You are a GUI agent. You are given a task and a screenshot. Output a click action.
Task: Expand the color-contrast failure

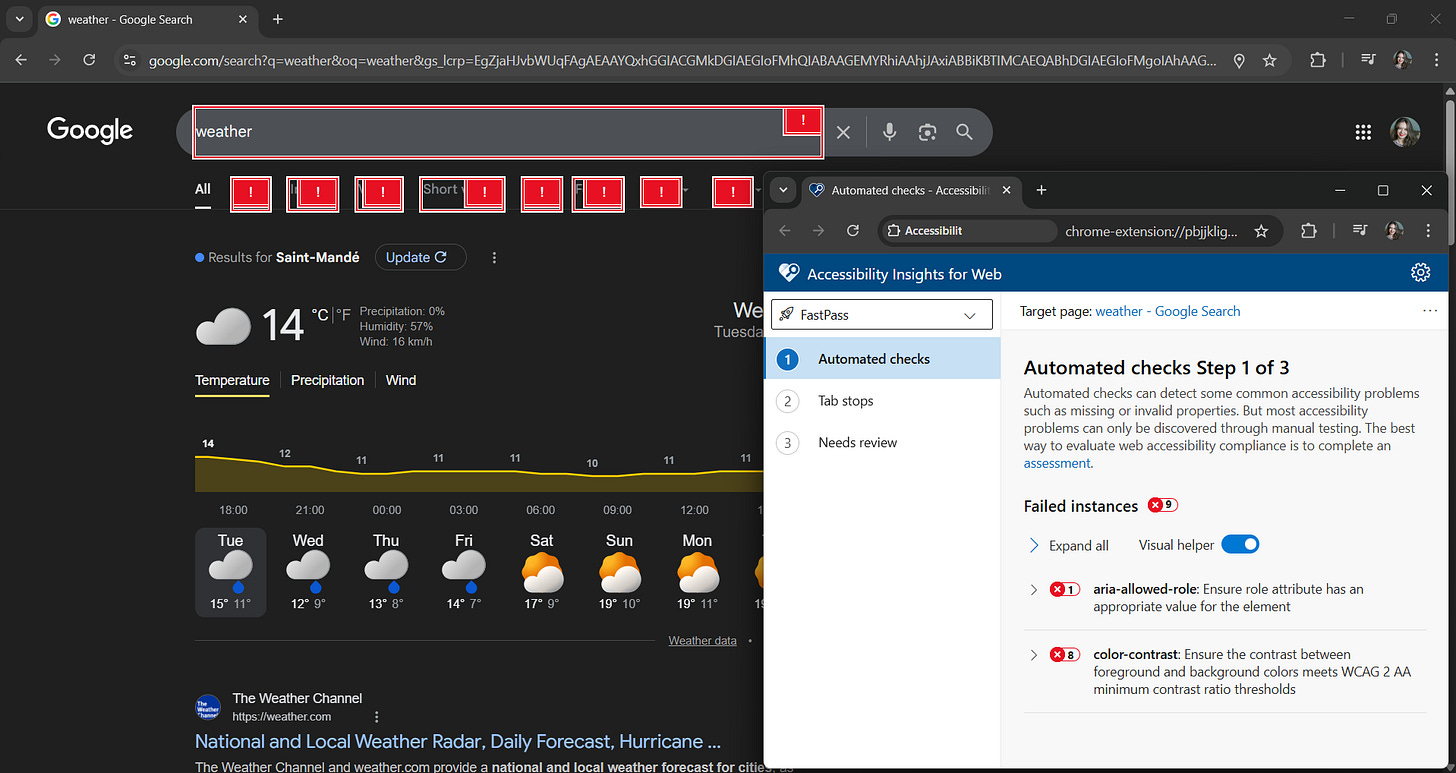pos(1034,655)
